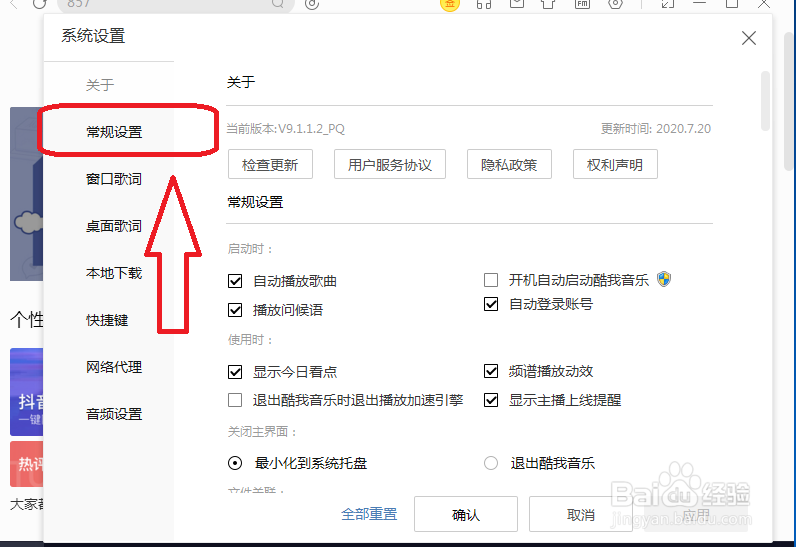The image size is (796, 547).
Task: Go to 常规设置 sidebar section
Action: point(114,132)
